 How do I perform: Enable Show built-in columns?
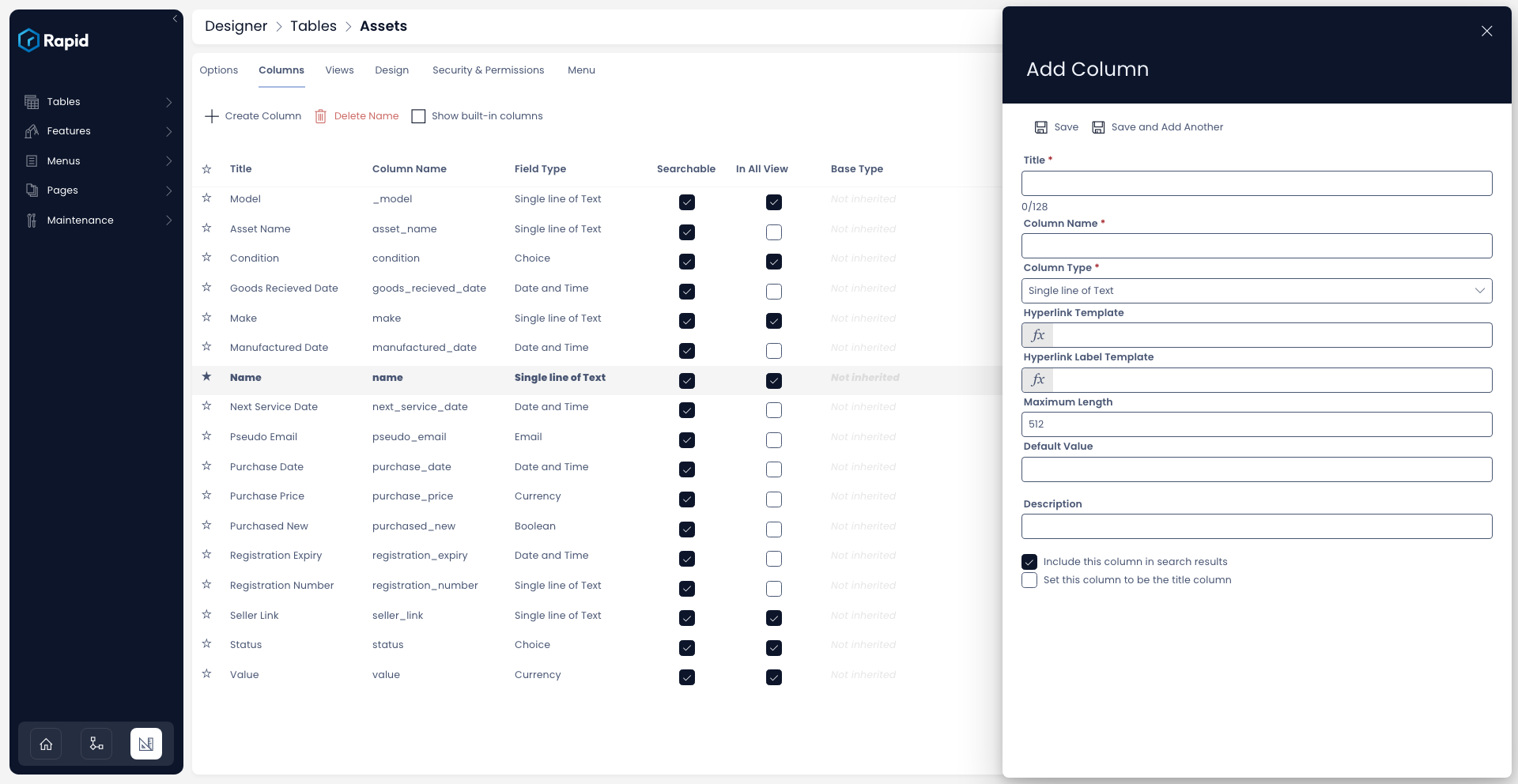(419, 116)
